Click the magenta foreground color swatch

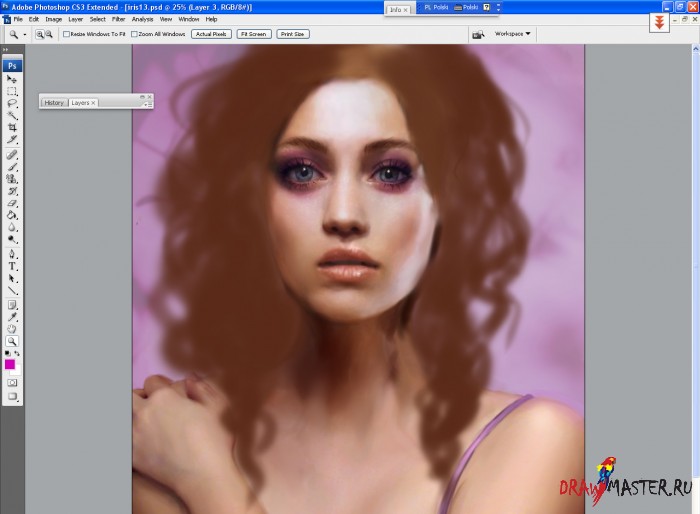9,364
